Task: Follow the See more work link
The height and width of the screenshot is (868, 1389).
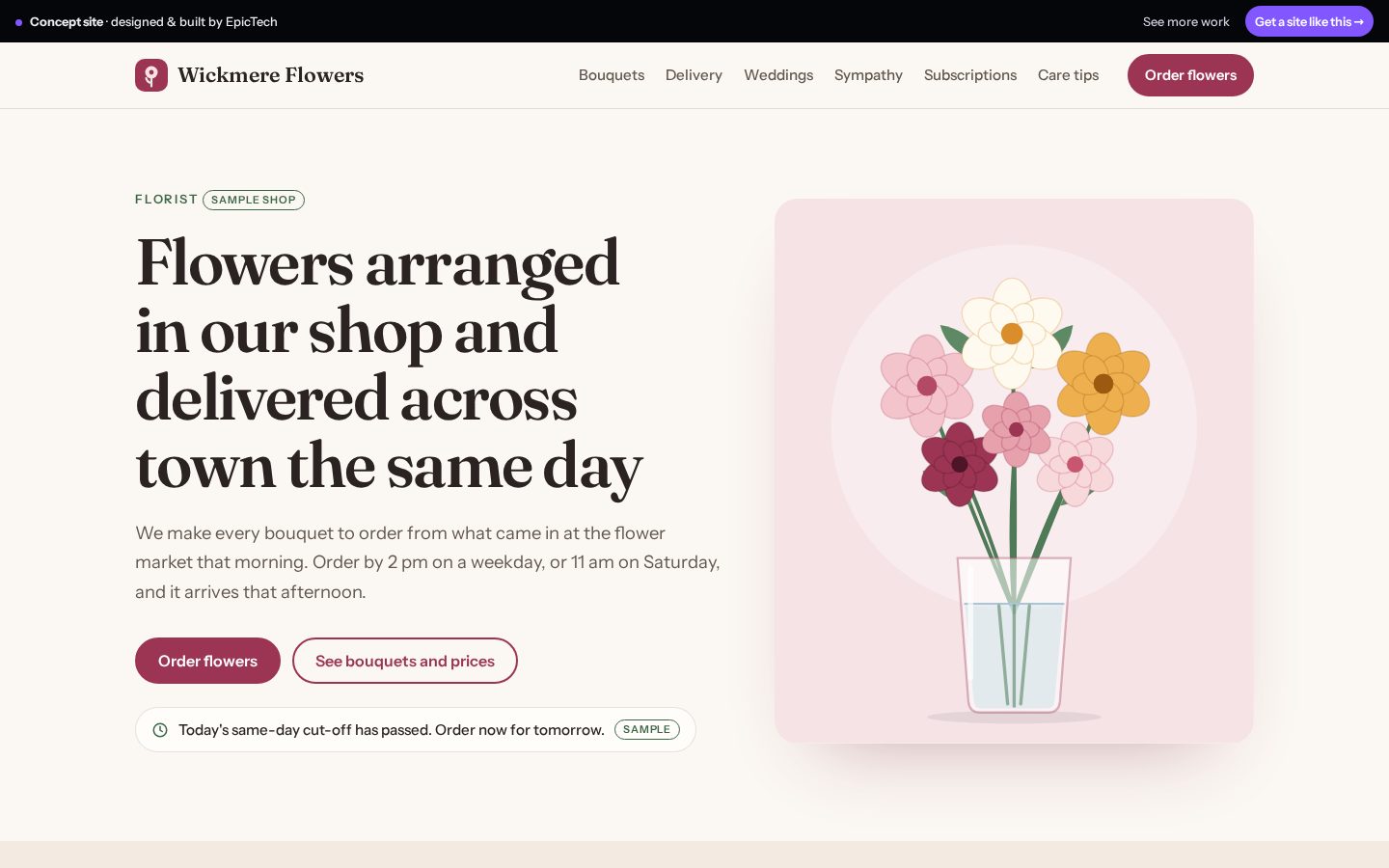Action: (1186, 21)
